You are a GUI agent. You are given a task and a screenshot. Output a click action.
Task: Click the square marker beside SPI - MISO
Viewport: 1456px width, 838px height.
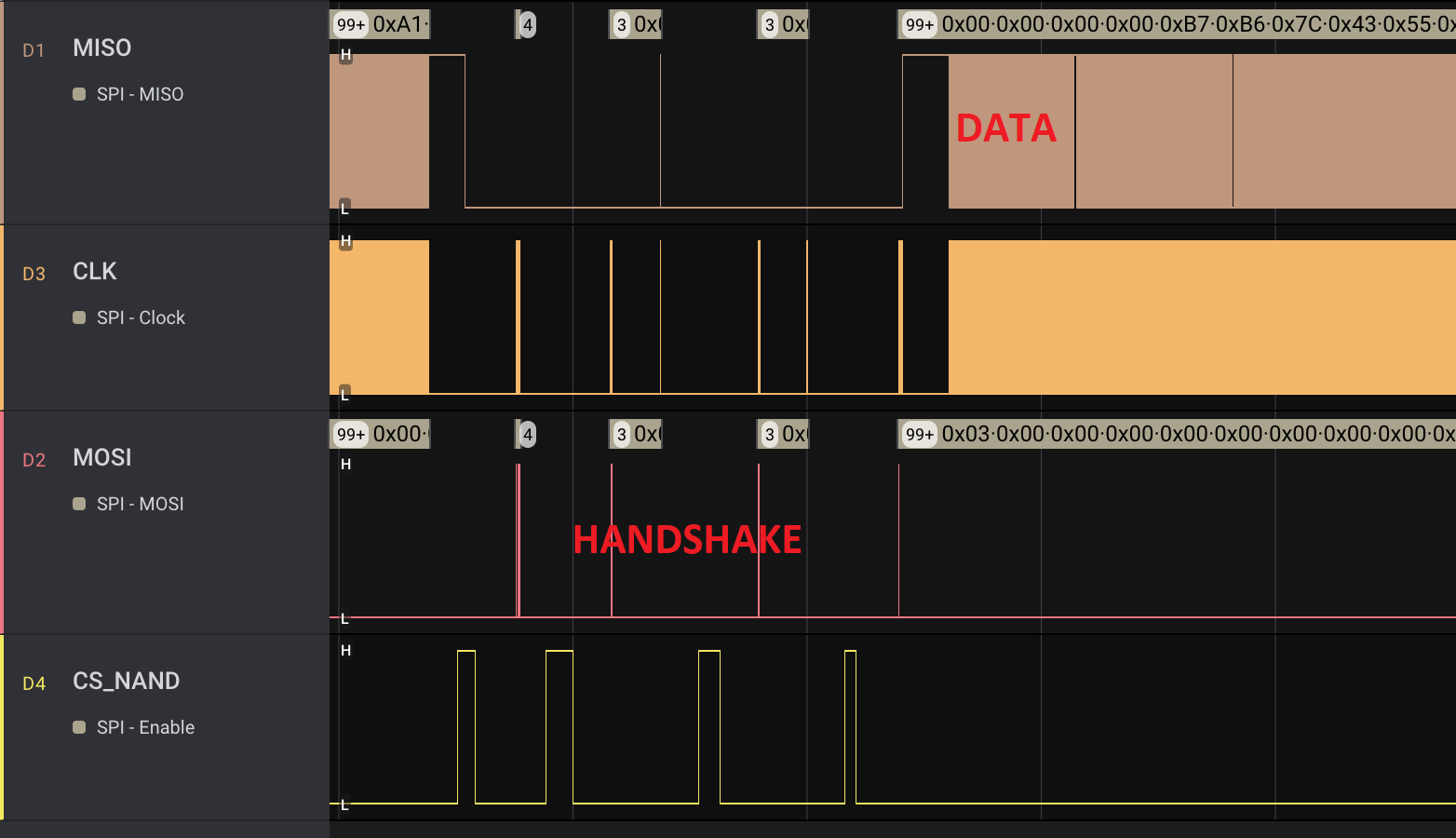click(x=79, y=94)
